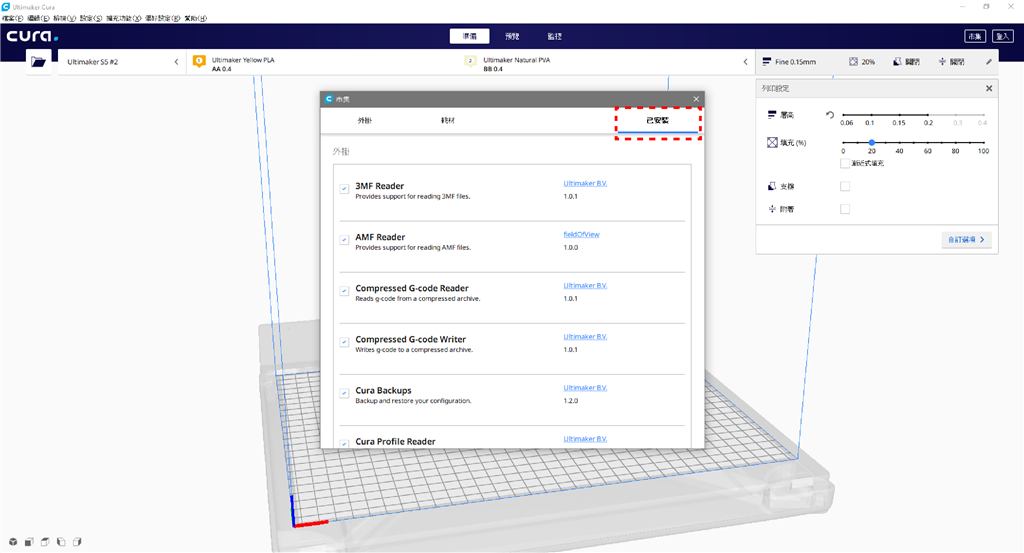Switch to front view cube icon
This screenshot has height=553, width=1024.
point(29,541)
